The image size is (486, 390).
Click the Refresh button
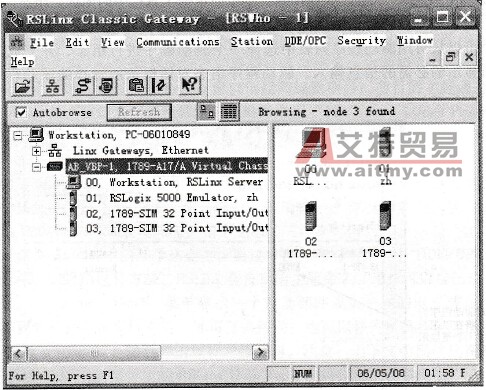pyautogui.click(x=139, y=112)
